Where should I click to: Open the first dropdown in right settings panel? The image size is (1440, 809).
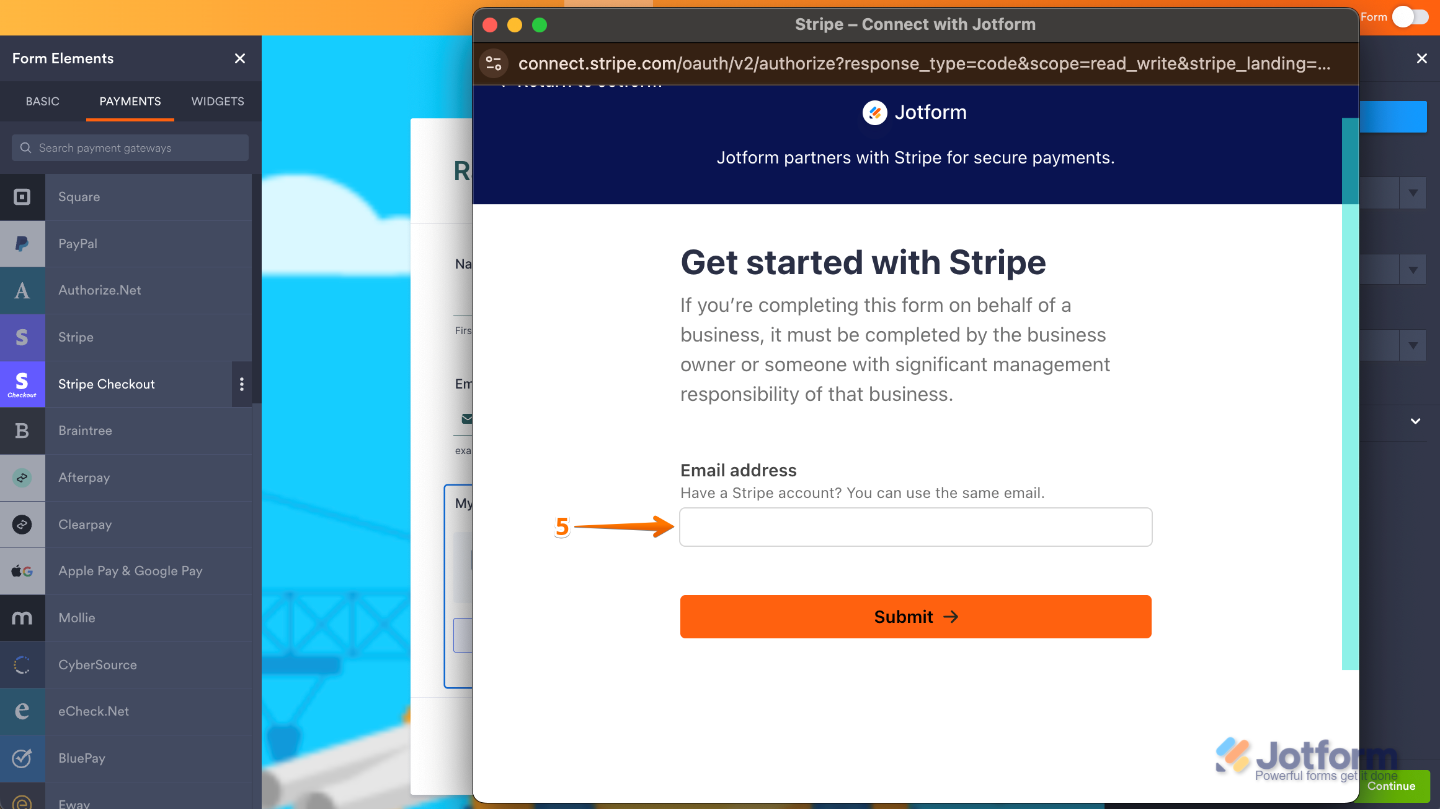coord(1413,193)
